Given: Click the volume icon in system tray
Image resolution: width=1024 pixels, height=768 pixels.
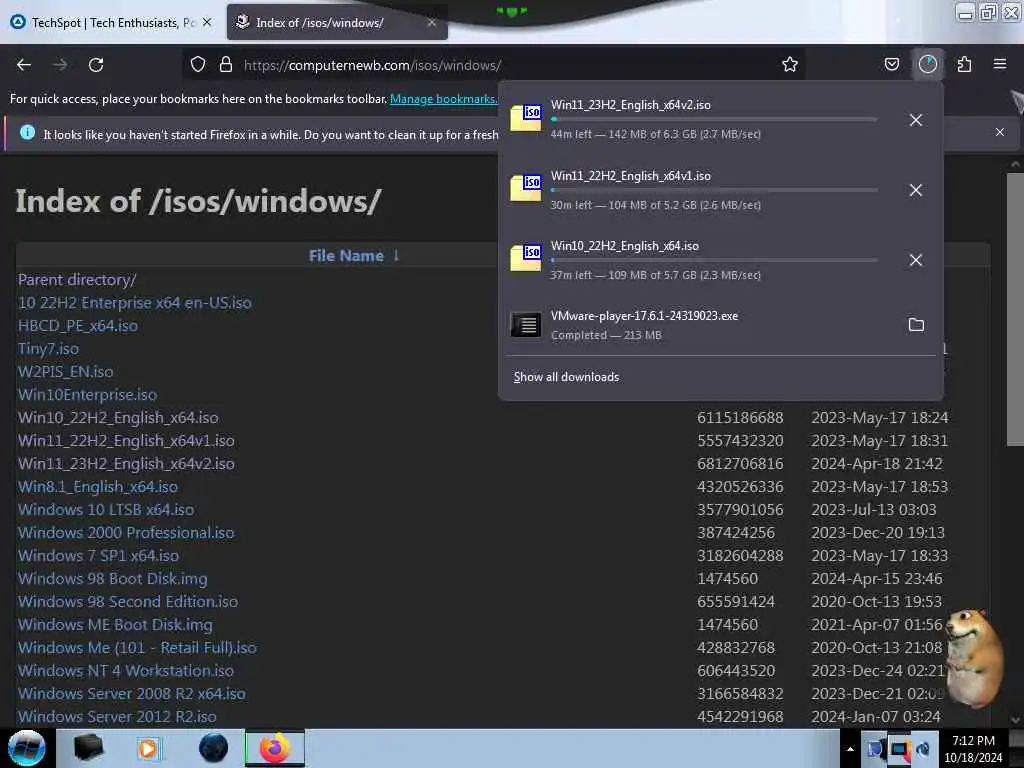Looking at the screenshot, I should (x=923, y=749).
